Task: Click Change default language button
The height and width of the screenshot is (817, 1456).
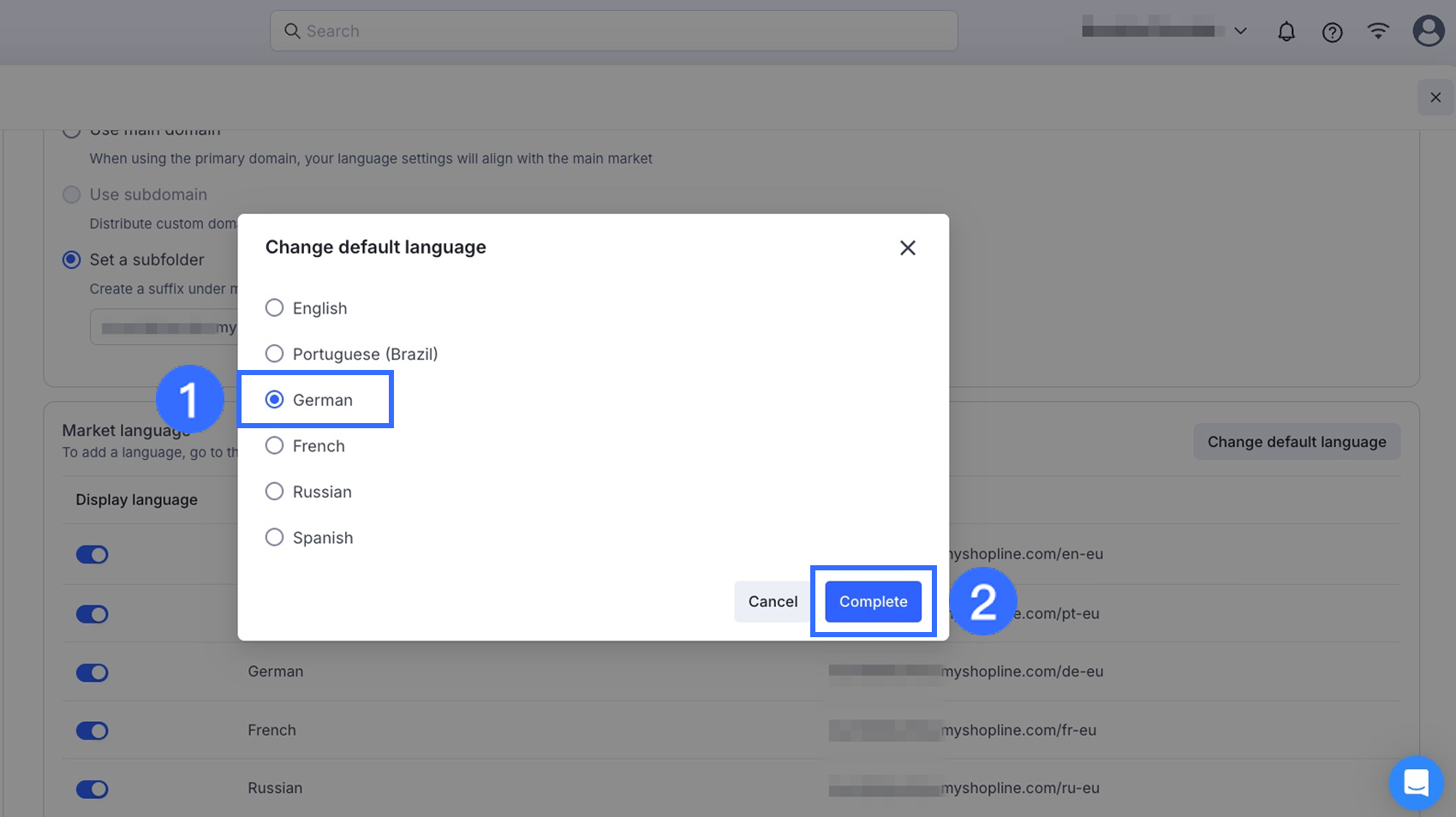Action: coord(1296,442)
